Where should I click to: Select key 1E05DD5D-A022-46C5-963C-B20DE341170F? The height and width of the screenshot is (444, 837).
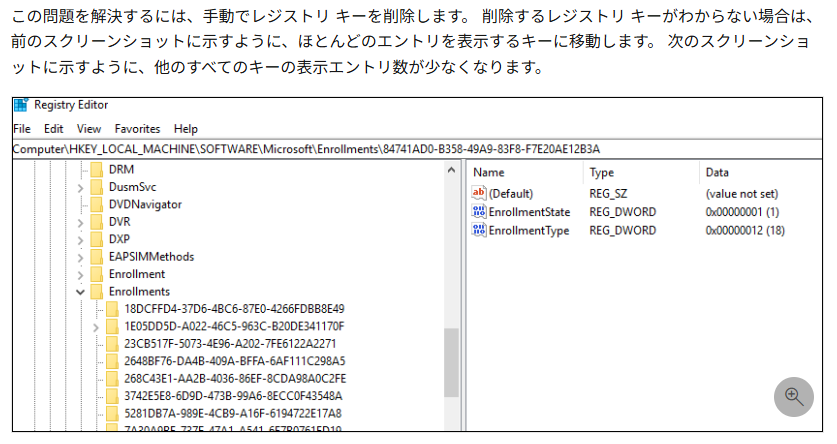coord(234,327)
